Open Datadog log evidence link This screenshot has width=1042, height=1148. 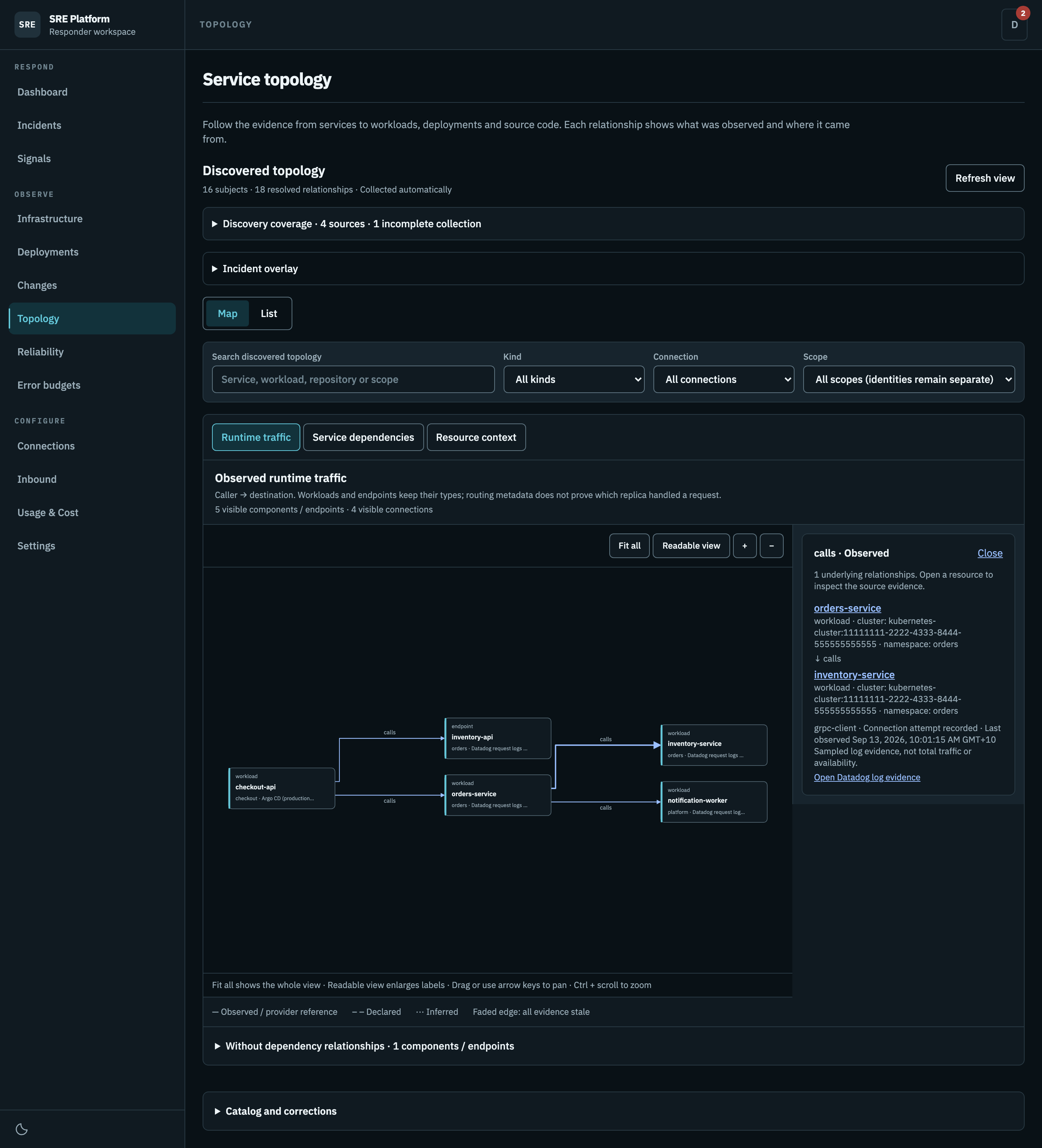pyautogui.click(x=867, y=777)
